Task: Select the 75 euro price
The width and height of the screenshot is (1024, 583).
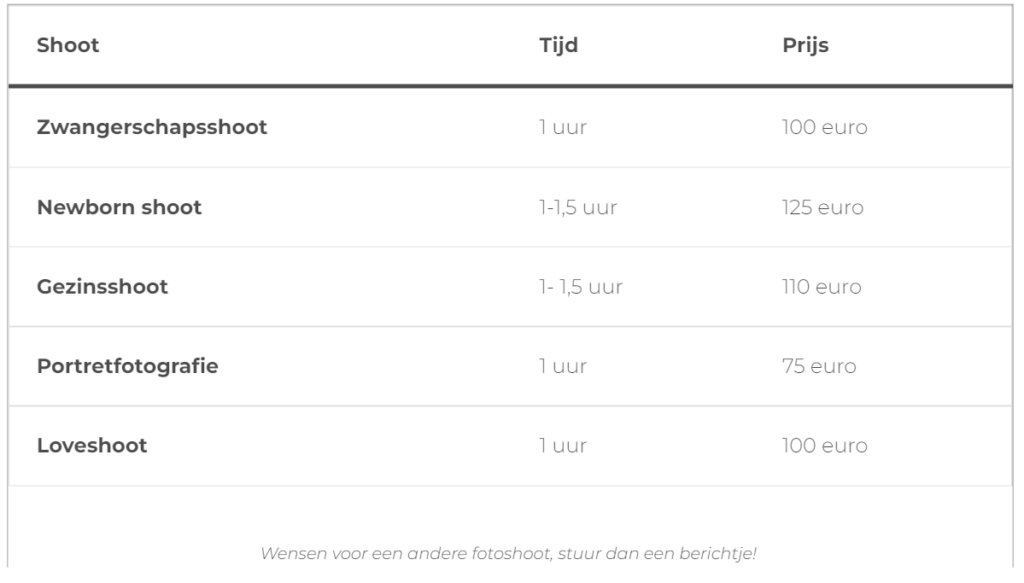Action: tap(818, 366)
